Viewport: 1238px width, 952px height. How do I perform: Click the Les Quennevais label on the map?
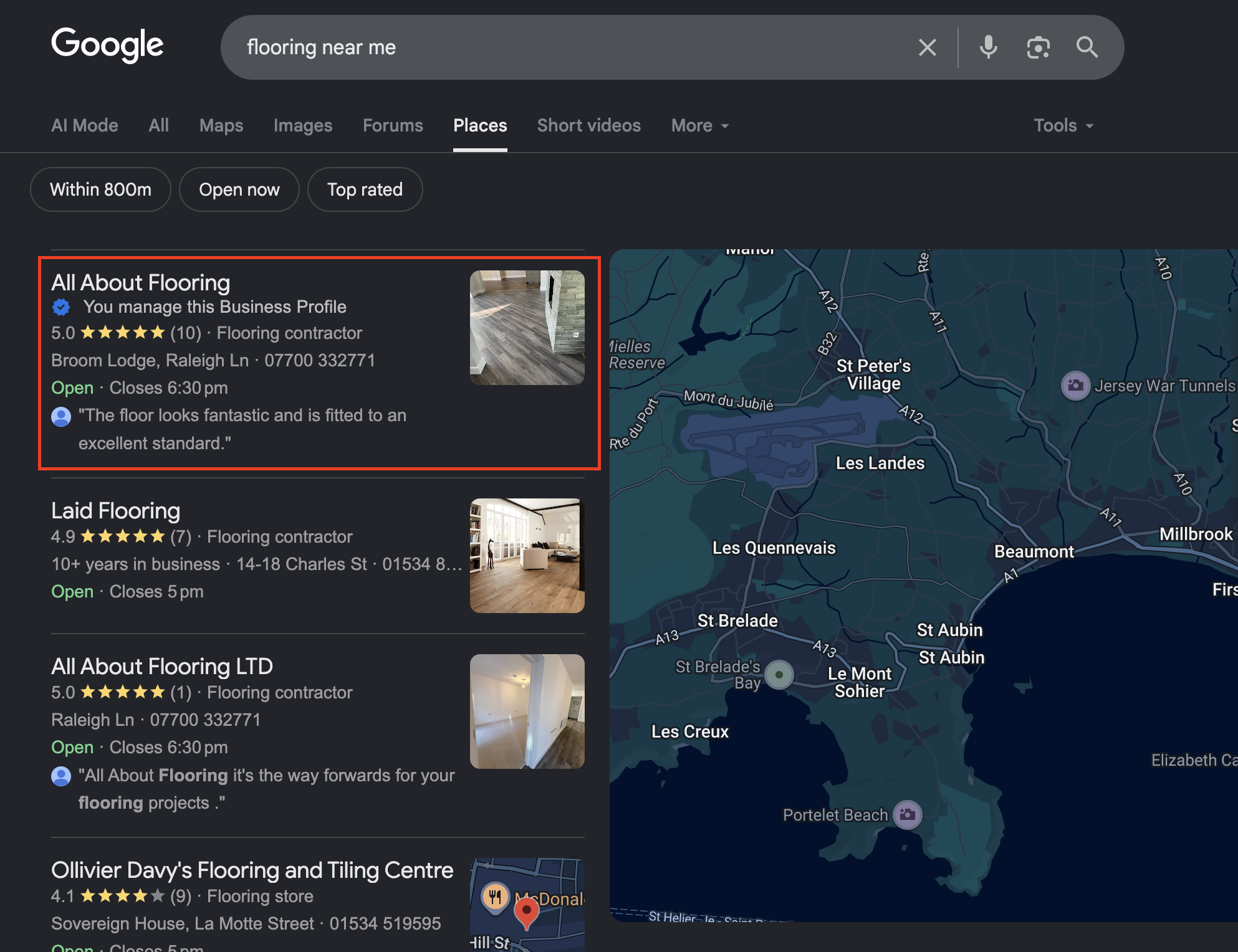click(774, 548)
